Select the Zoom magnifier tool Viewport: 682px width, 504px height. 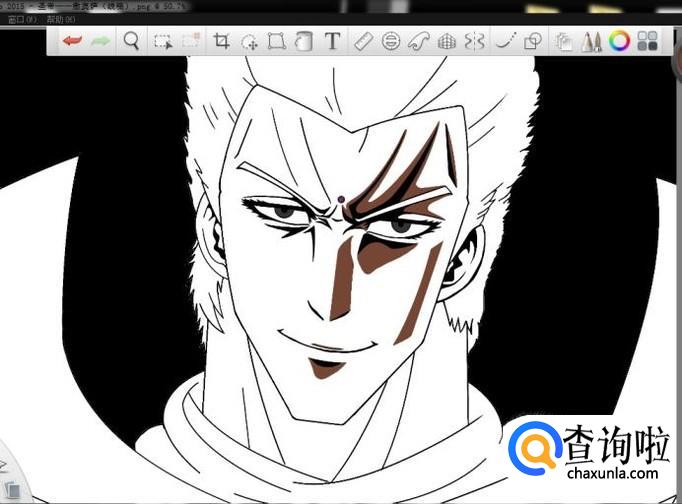coord(131,41)
